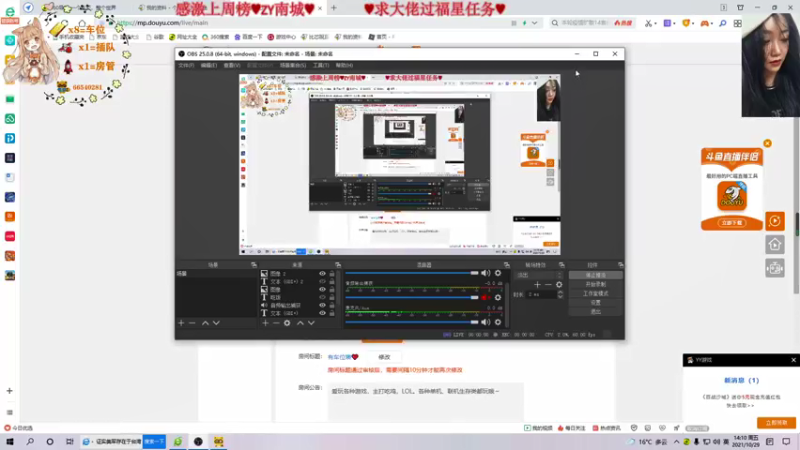Remove the source with the minus icon in the OBS Sources panel
Image resolution: width=800 pixels, height=450 pixels.
(x=276, y=323)
